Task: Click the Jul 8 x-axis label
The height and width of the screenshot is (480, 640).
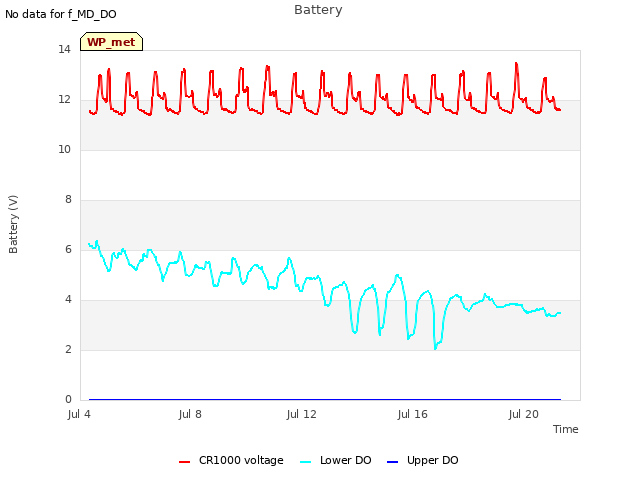Action: pyautogui.click(x=190, y=414)
